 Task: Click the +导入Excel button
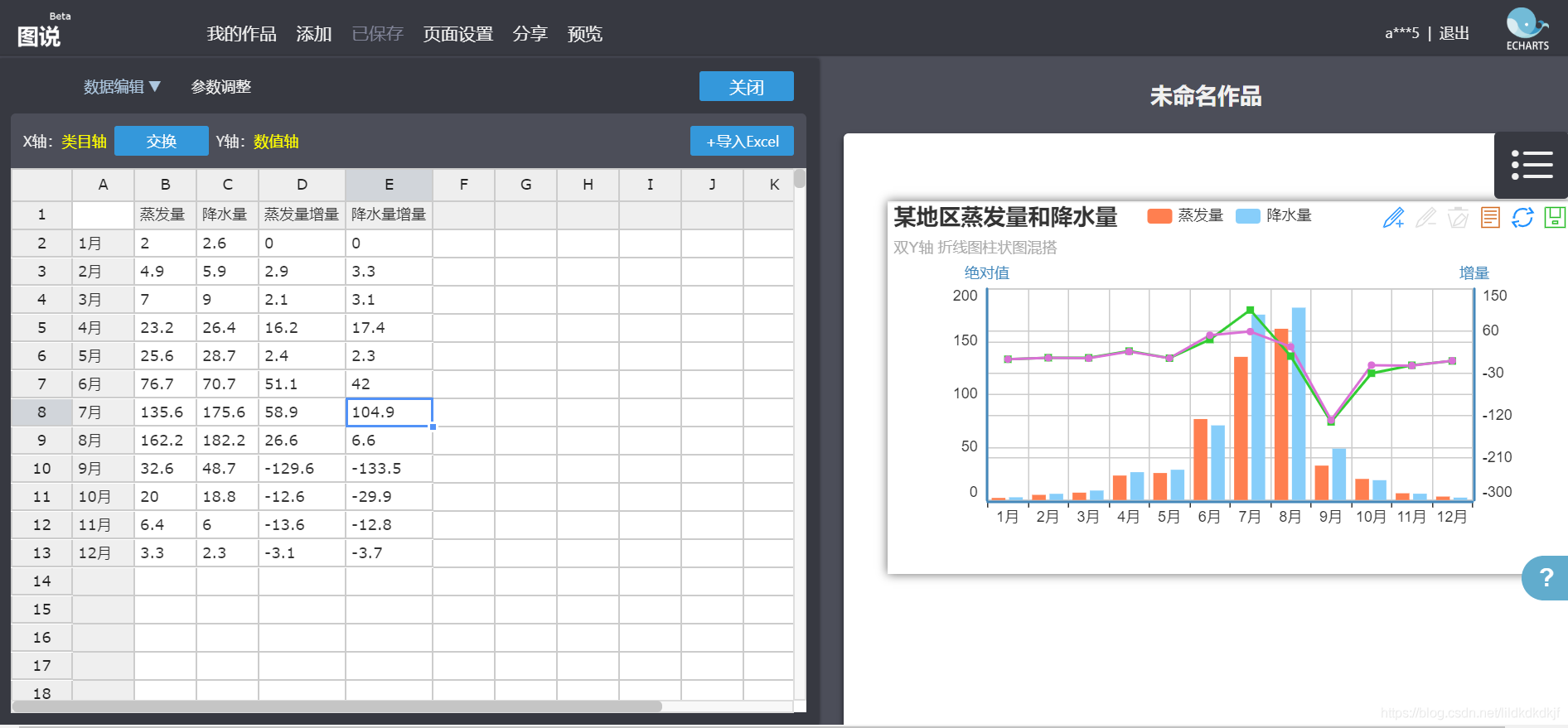[x=742, y=141]
